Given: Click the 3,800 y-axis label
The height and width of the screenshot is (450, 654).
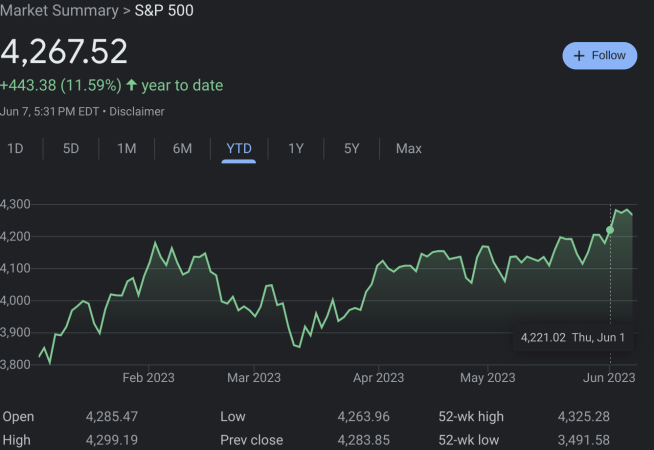Looking at the screenshot, I should pos(15,365).
